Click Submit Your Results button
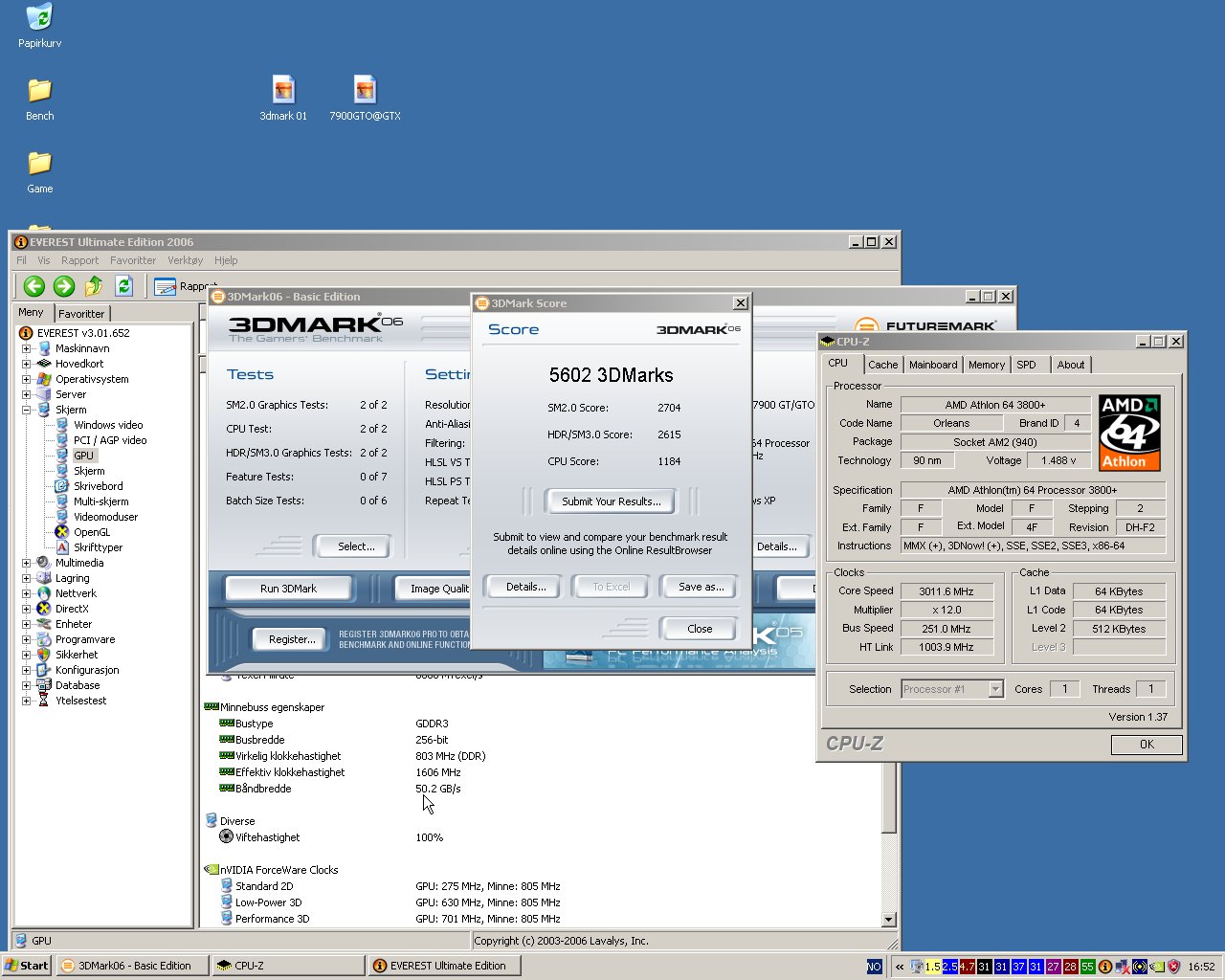This screenshot has width=1225, height=980. tap(611, 501)
